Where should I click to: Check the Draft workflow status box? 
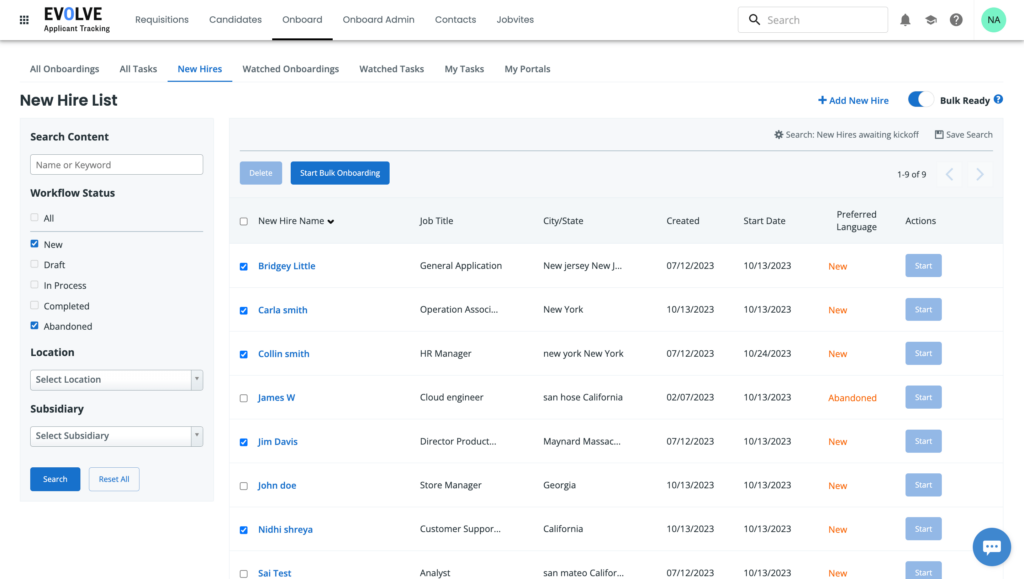click(35, 265)
